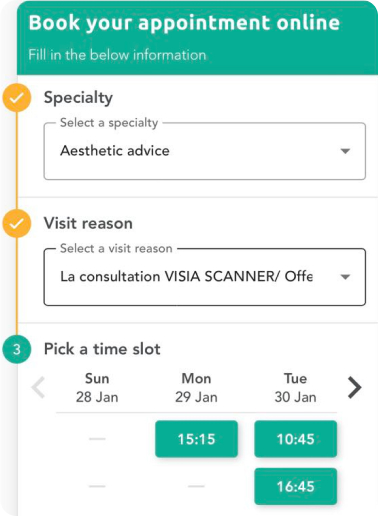This screenshot has width=378, height=516.
Task: Open the visit reason dropdown arrow
Action: [x=345, y=277]
